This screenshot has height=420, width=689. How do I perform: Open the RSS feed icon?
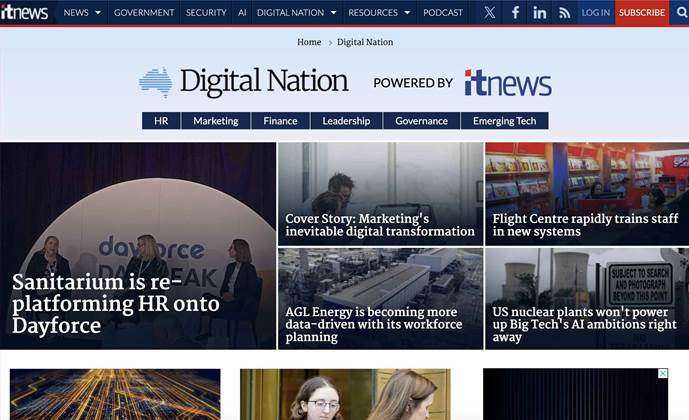point(565,13)
